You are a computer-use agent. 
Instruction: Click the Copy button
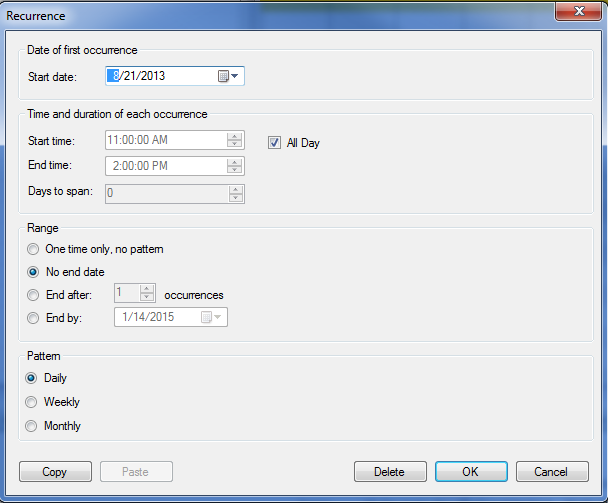[55, 472]
